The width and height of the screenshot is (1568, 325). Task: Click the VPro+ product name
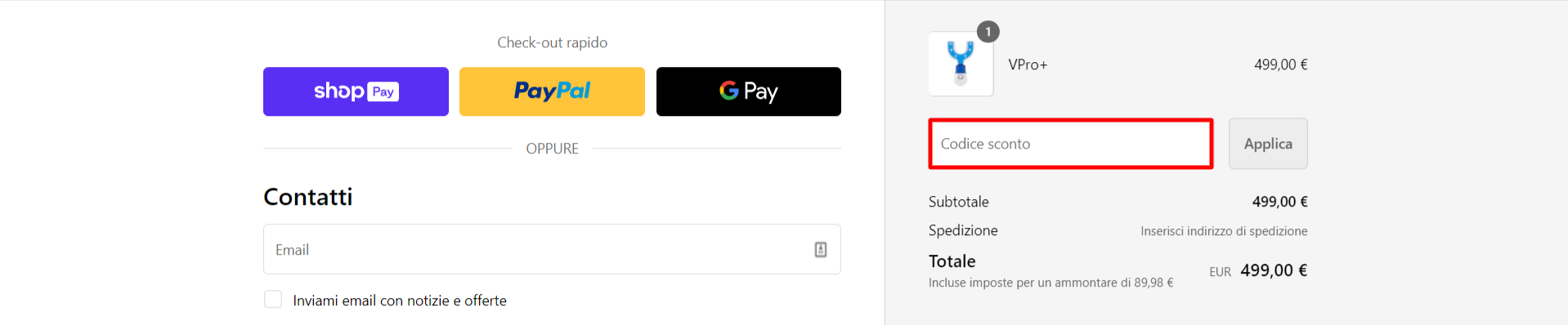(x=1028, y=65)
